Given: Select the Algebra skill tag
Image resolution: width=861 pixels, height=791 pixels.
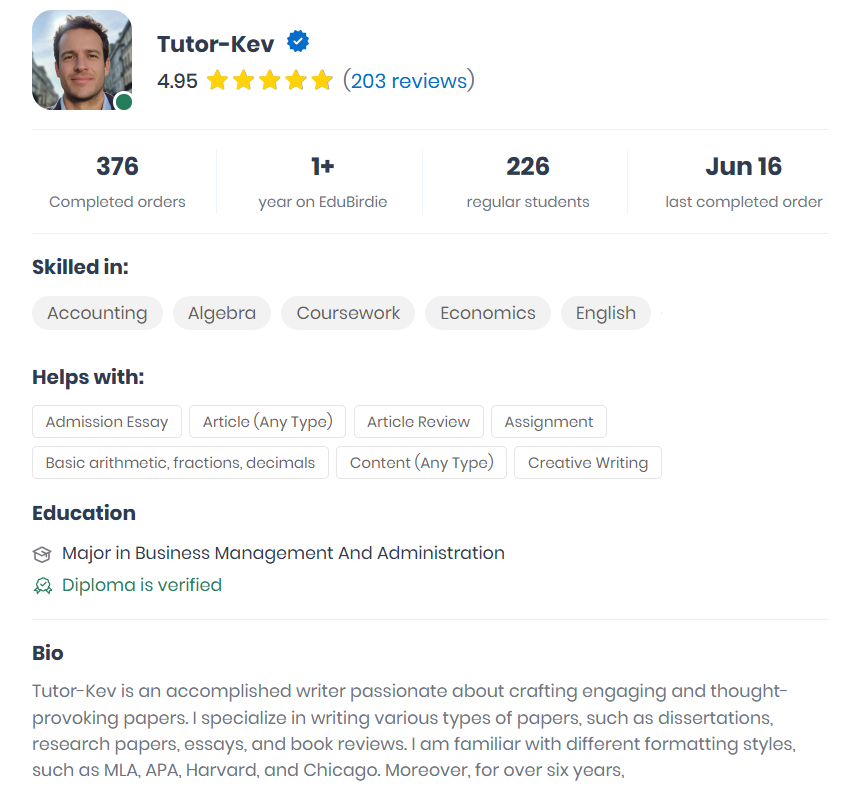Looking at the screenshot, I should [222, 313].
